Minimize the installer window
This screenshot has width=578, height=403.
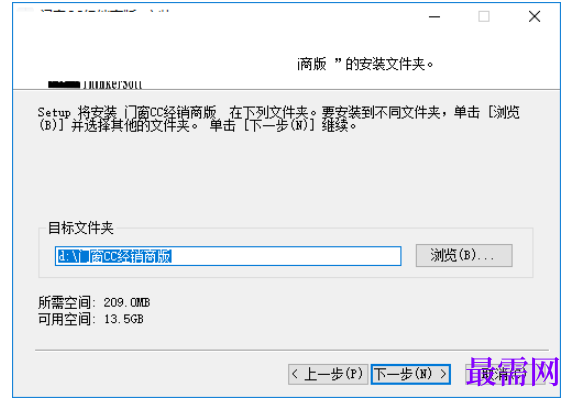tap(435, 17)
